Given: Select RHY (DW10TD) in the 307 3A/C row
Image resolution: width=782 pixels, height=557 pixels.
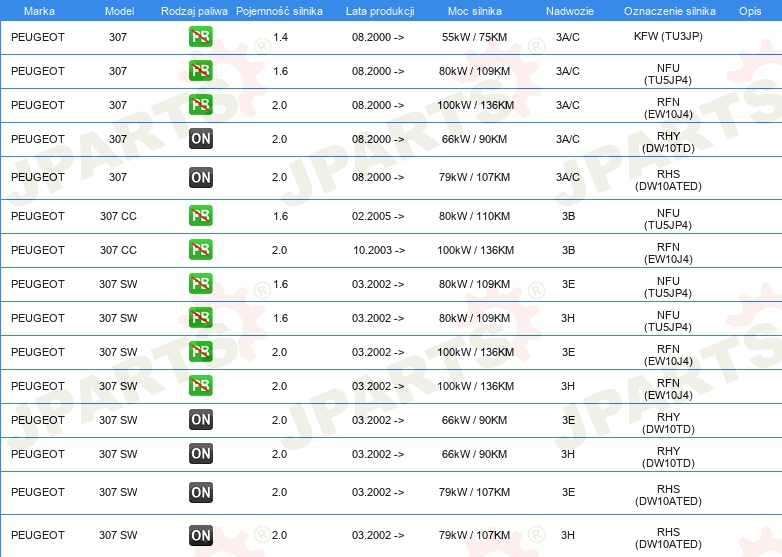Looking at the screenshot, I should click(x=668, y=142).
